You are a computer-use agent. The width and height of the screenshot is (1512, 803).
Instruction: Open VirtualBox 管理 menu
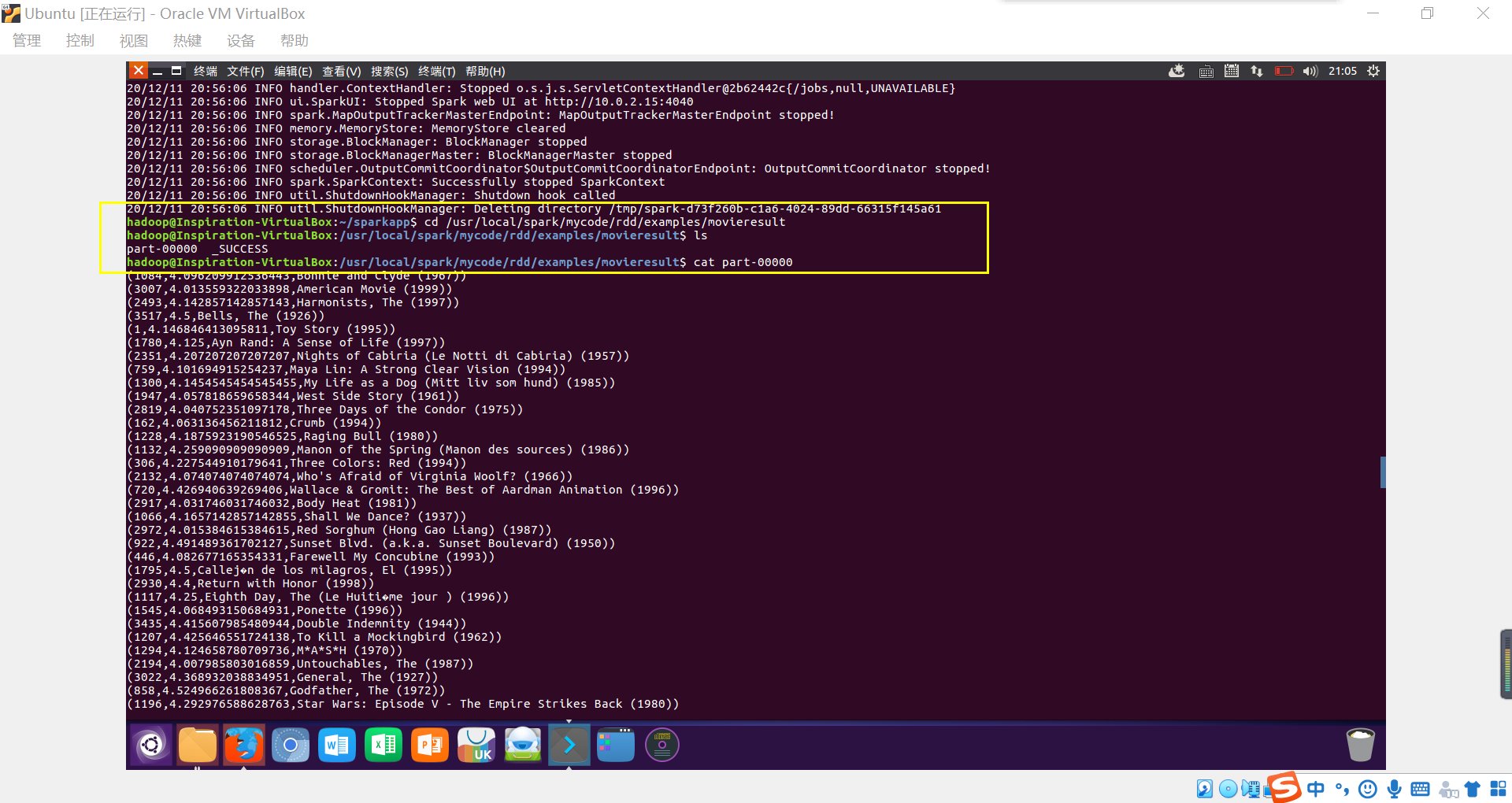click(x=27, y=41)
